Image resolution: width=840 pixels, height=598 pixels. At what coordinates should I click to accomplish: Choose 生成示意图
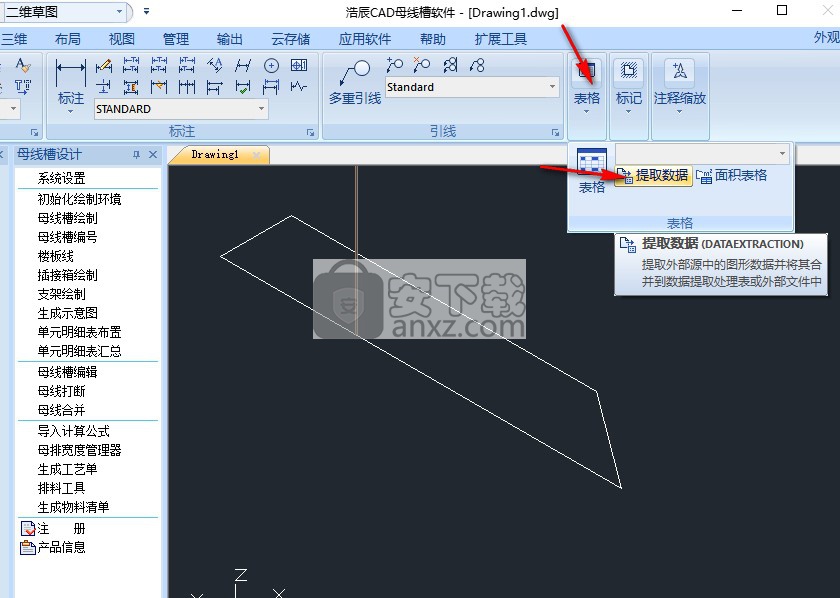click(x=68, y=313)
